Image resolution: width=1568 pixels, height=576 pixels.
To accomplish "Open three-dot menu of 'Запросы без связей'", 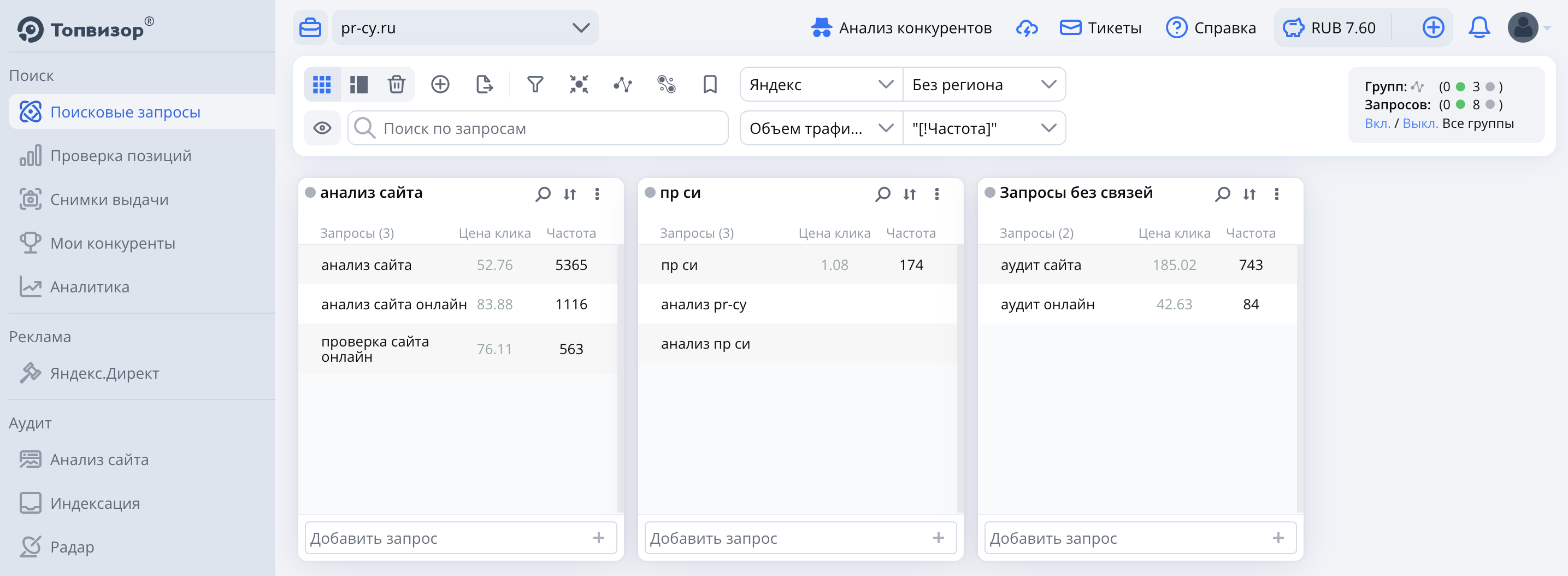I will tap(1276, 193).
